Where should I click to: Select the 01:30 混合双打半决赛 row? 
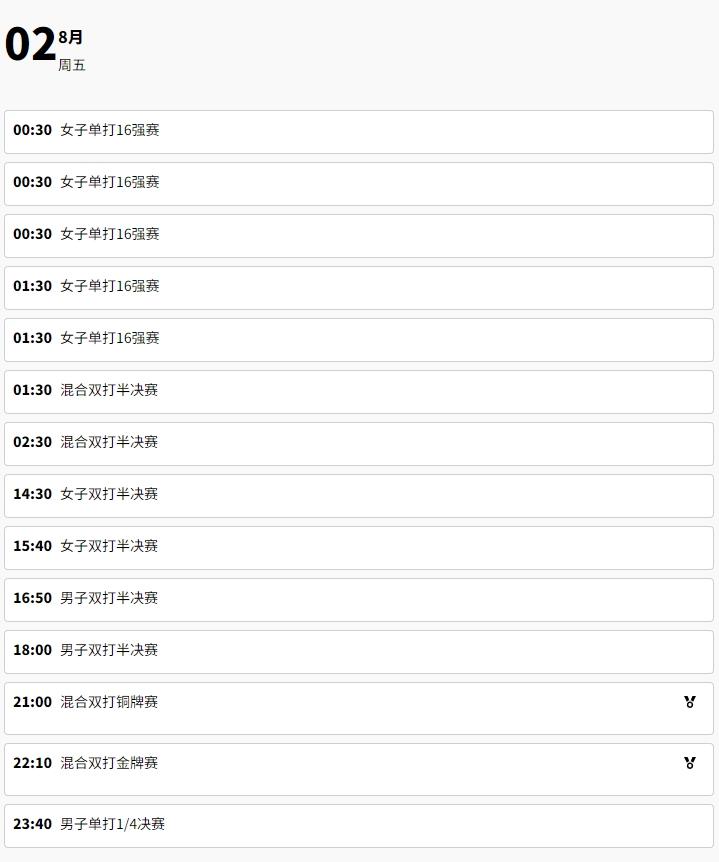coord(359,392)
